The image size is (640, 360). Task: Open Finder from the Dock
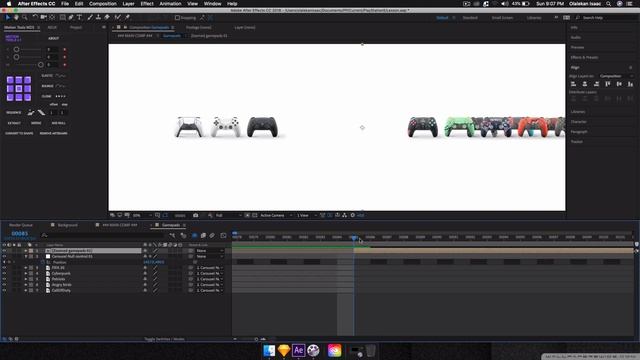coord(269,350)
